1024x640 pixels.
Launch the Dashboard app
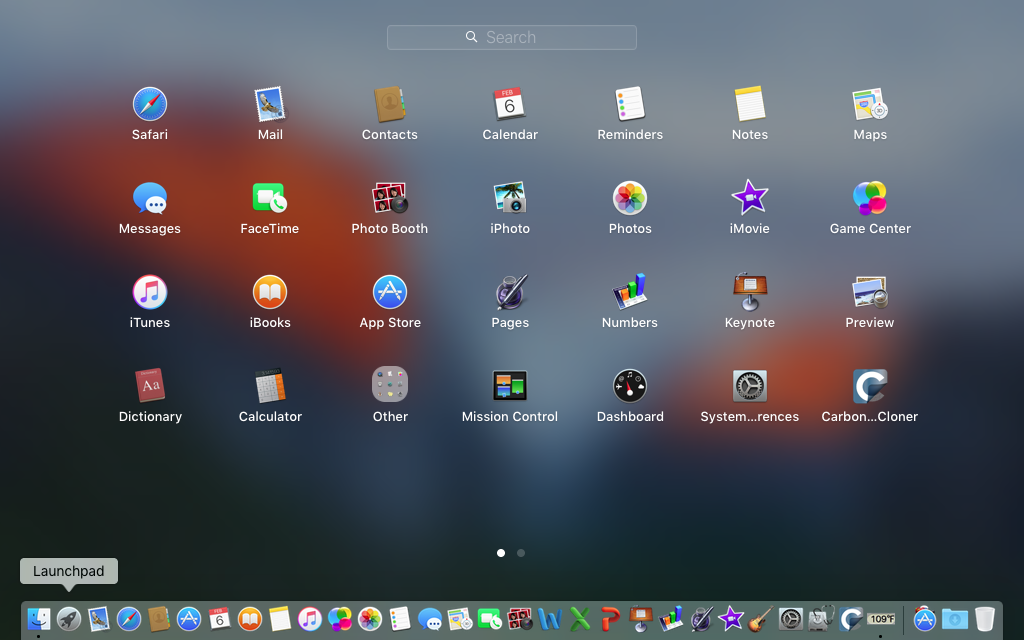pos(630,386)
